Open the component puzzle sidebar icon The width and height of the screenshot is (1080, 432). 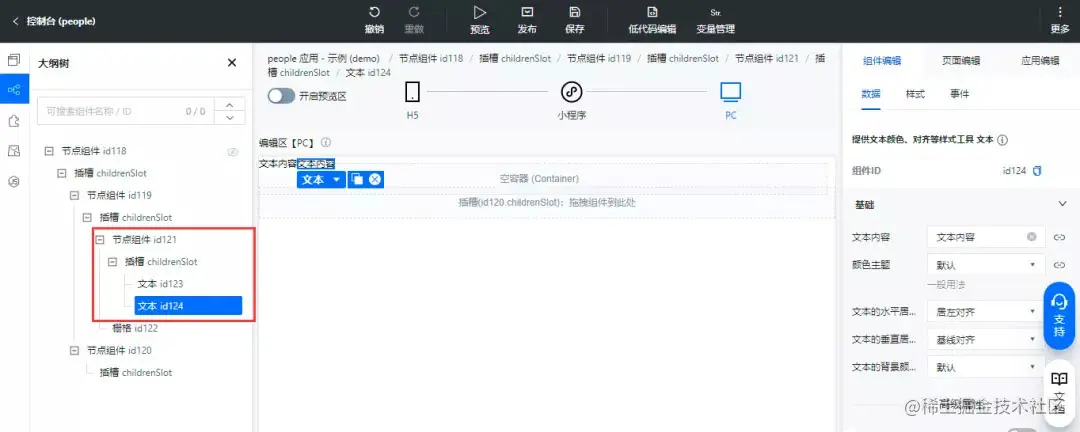coord(14,121)
